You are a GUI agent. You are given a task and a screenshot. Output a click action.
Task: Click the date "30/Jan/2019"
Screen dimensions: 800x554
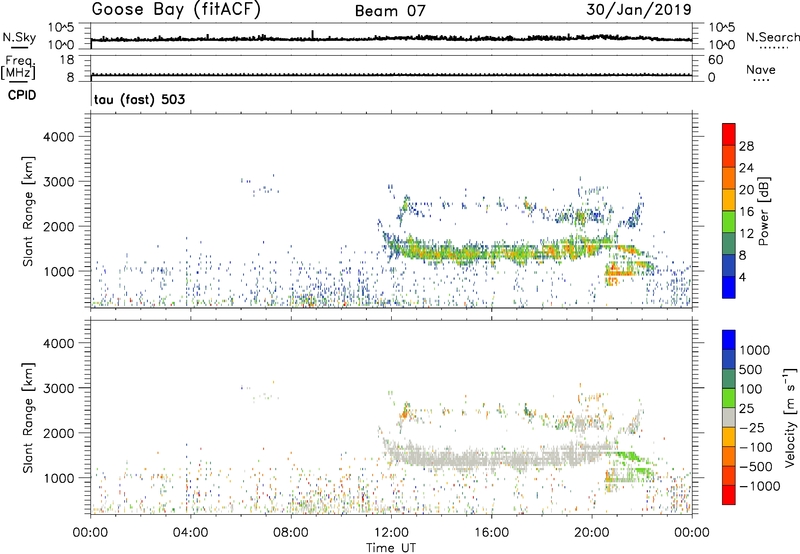click(x=639, y=10)
